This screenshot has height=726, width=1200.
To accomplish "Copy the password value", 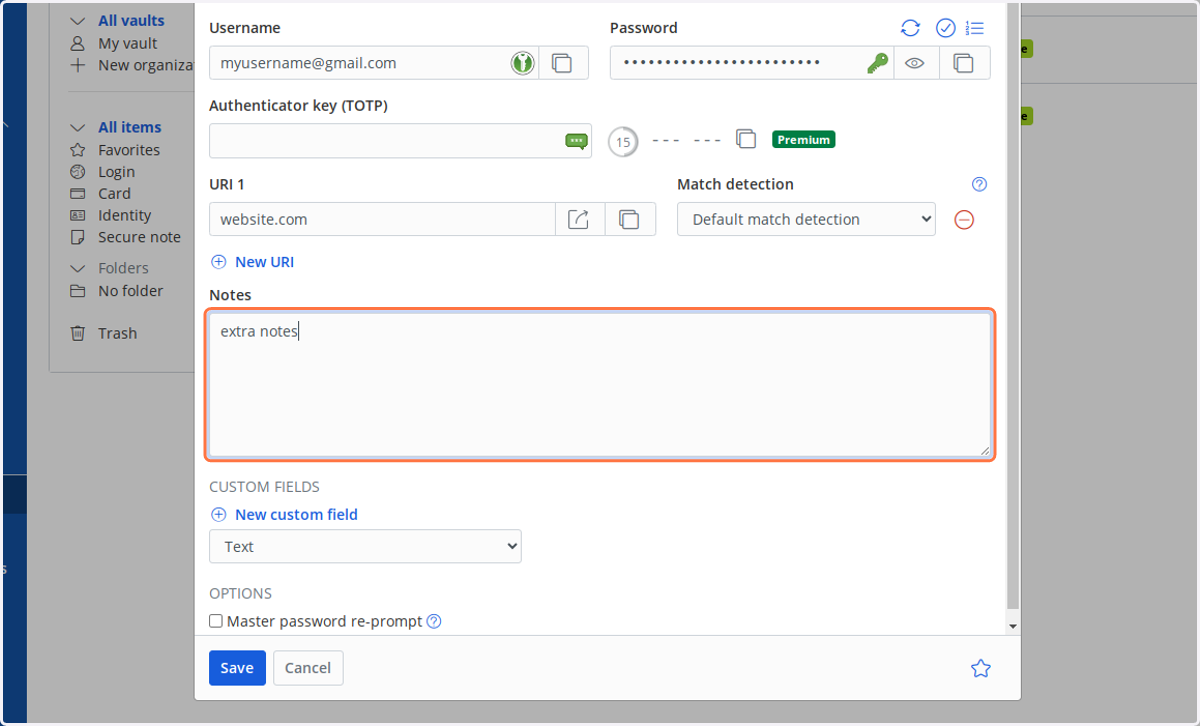I will 964,63.
